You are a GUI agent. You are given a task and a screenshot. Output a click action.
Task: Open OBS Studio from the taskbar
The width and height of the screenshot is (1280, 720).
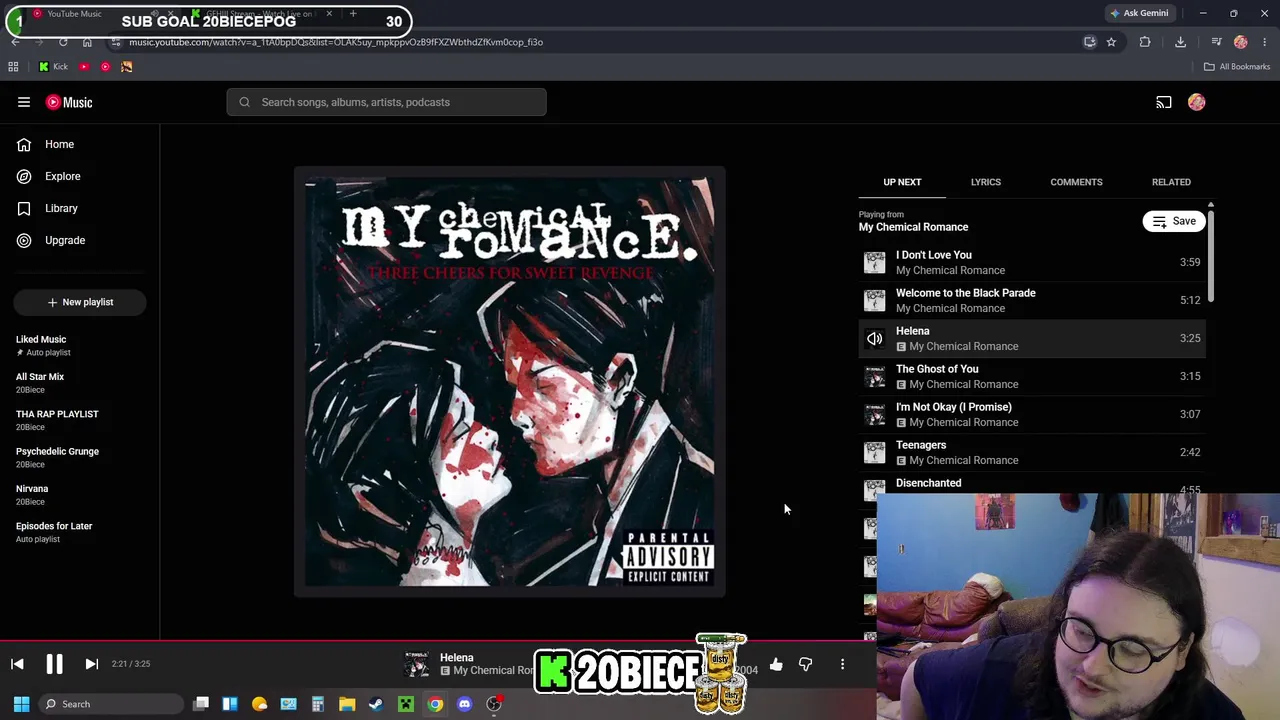click(x=494, y=704)
